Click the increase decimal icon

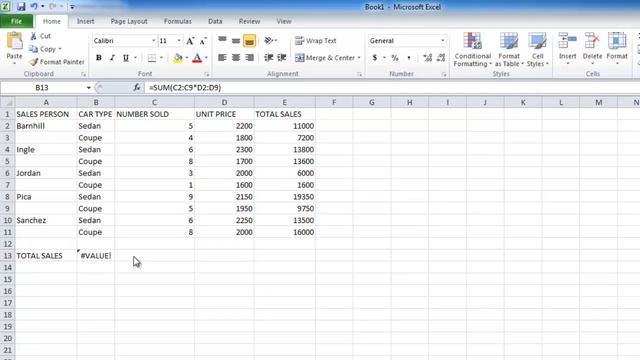tap(427, 58)
